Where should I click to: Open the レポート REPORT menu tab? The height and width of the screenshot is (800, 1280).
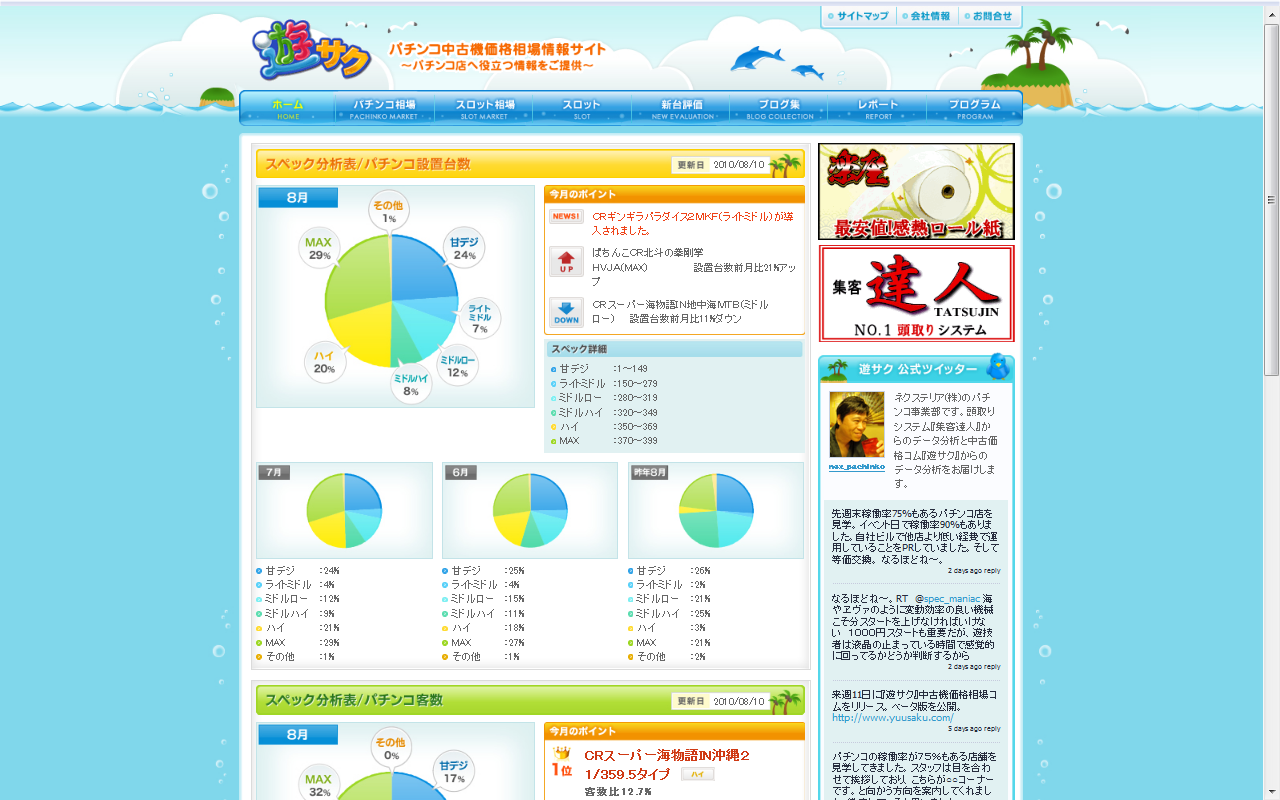pos(878,108)
